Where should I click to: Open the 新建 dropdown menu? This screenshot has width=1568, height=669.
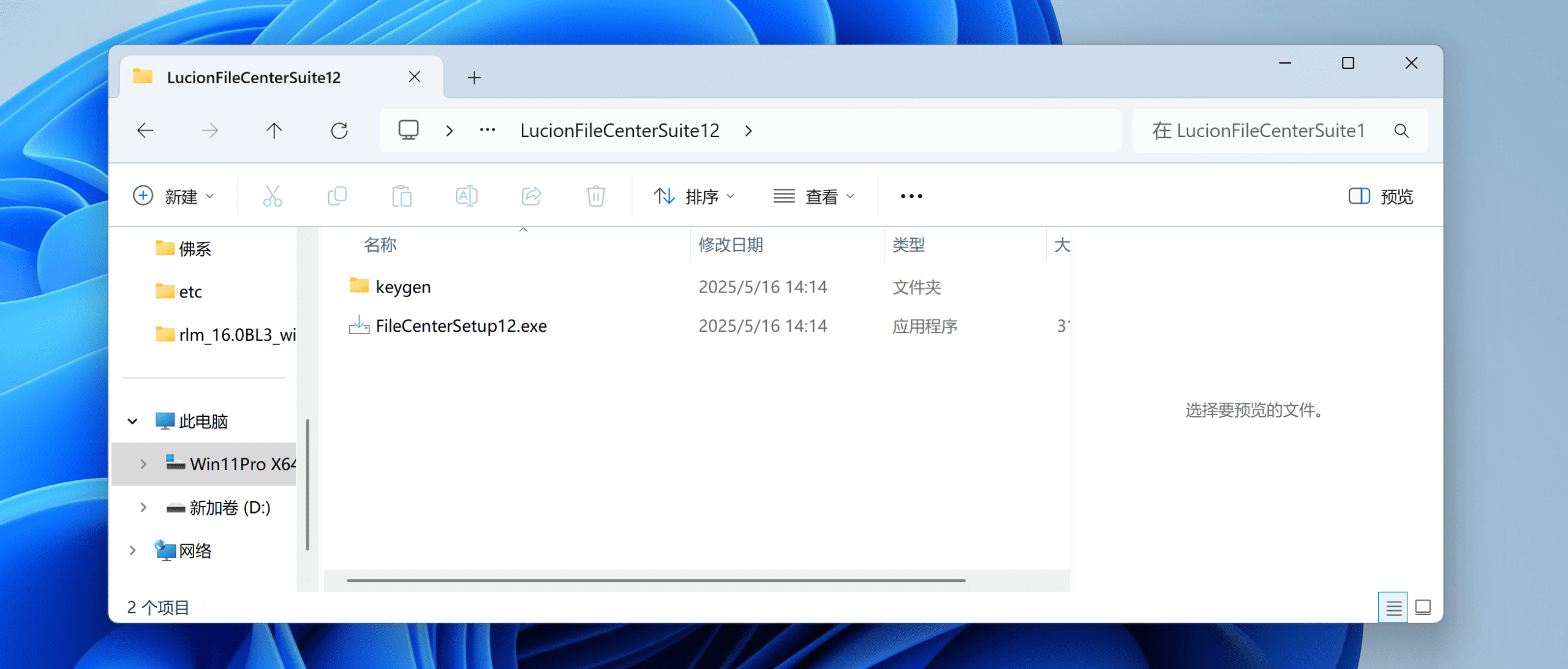(174, 196)
